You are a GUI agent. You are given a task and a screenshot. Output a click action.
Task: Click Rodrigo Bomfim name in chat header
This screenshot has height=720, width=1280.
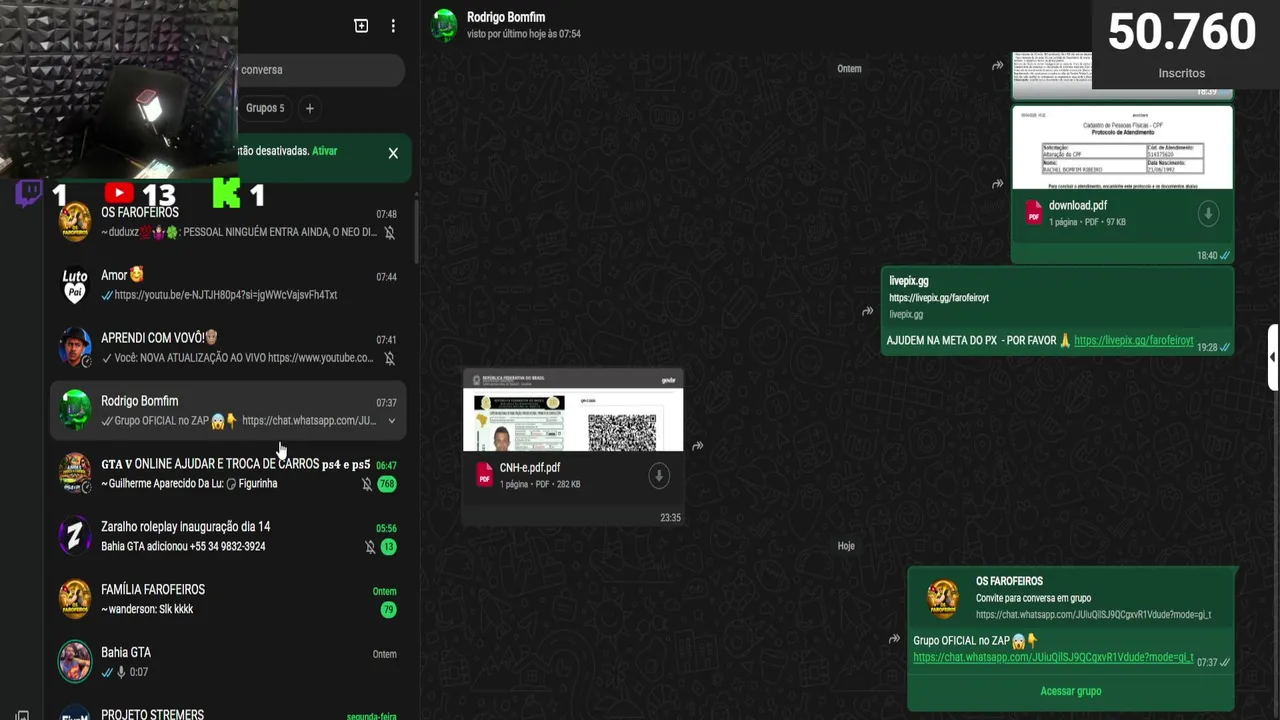coord(506,17)
